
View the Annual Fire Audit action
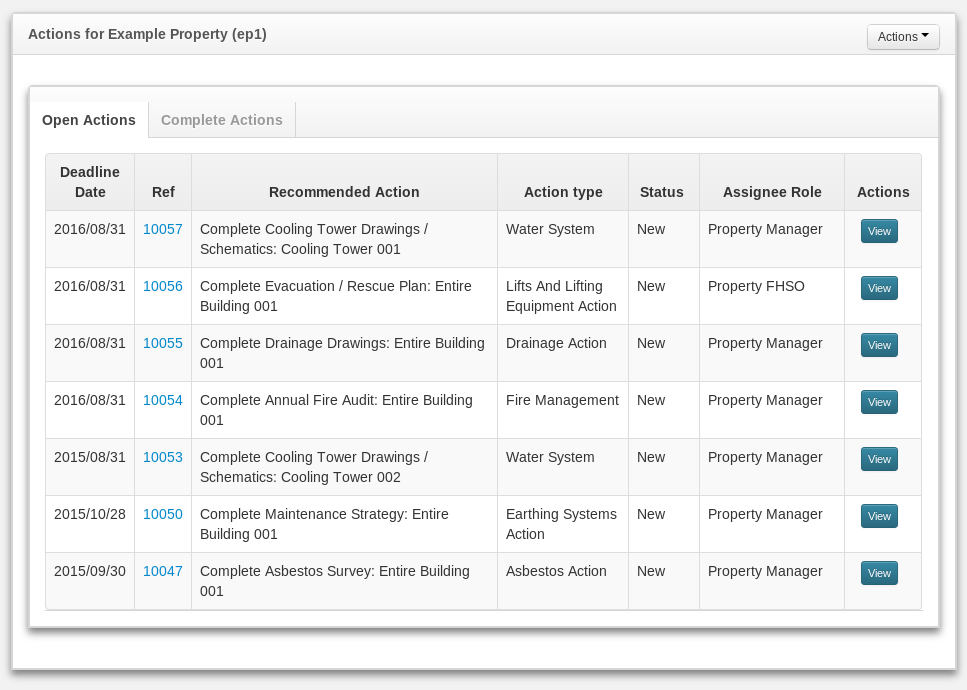point(879,402)
